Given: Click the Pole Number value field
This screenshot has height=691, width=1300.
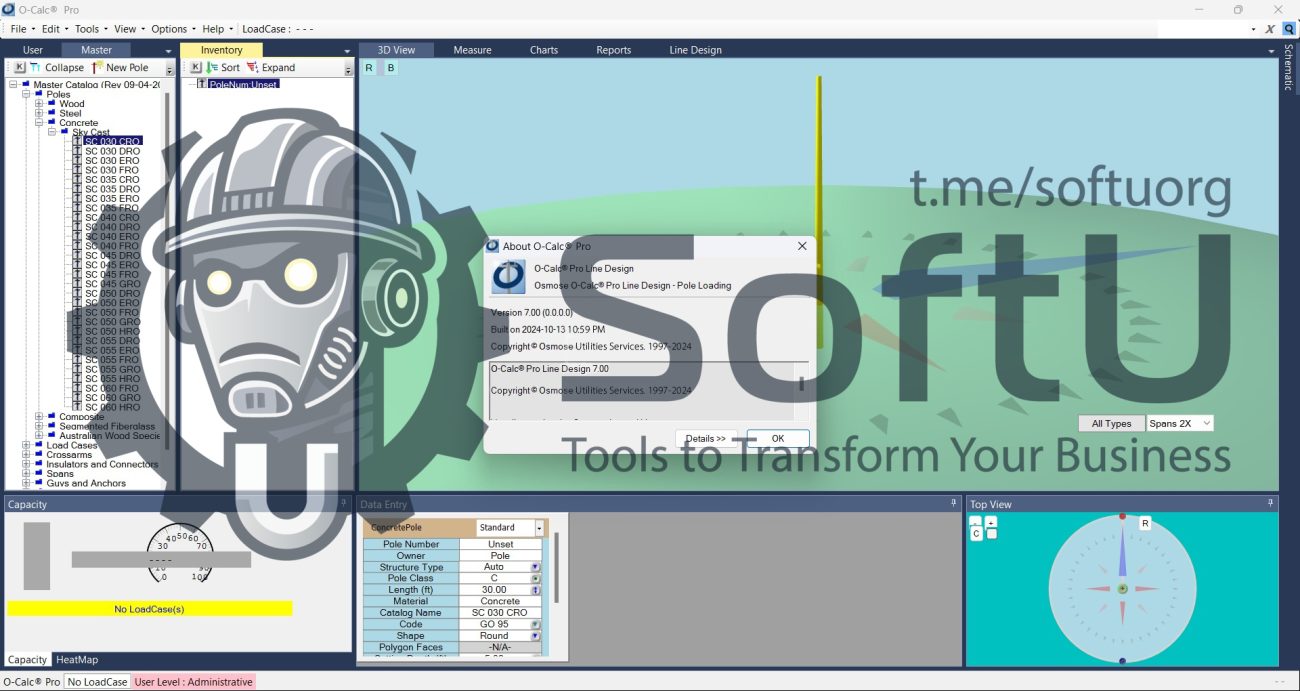Looking at the screenshot, I should click(501, 544).
